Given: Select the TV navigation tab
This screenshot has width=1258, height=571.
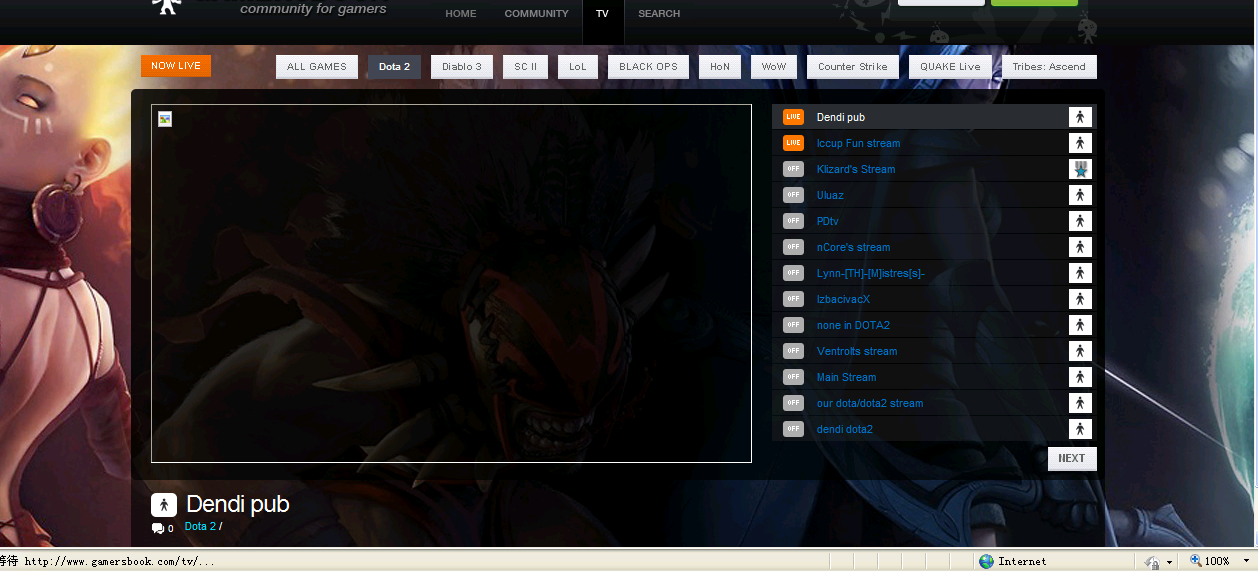Looking at the screenshot, I should pos(602,14).
